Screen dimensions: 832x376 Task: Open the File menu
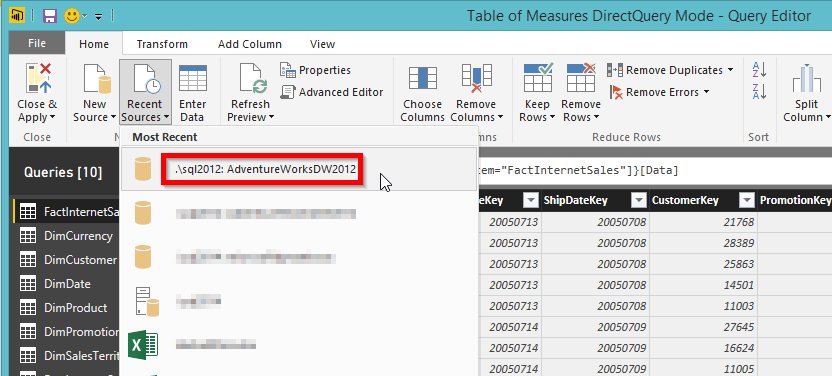(37, 43)
